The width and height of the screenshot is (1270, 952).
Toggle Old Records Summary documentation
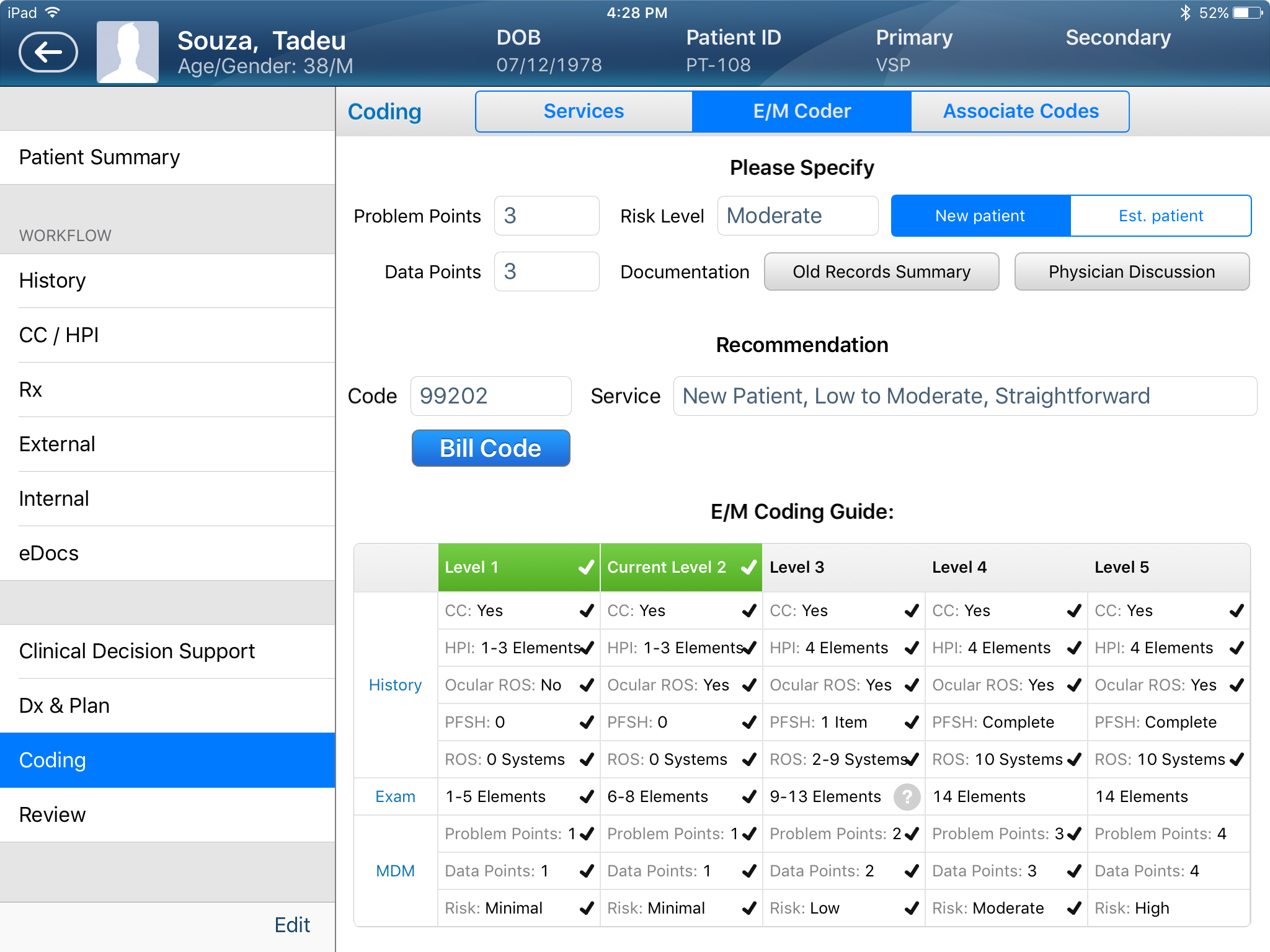coord(881,271)
